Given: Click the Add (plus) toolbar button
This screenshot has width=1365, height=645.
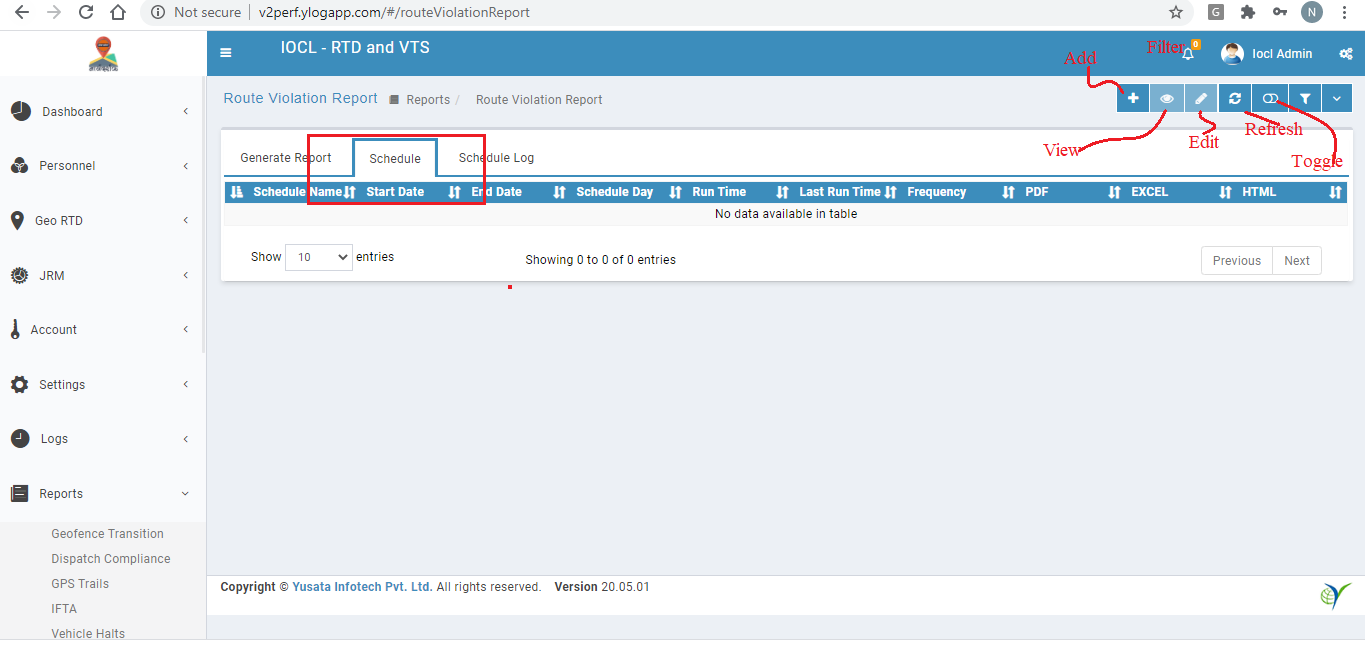Looking at the screenshot, I should tap(1133, 98).
